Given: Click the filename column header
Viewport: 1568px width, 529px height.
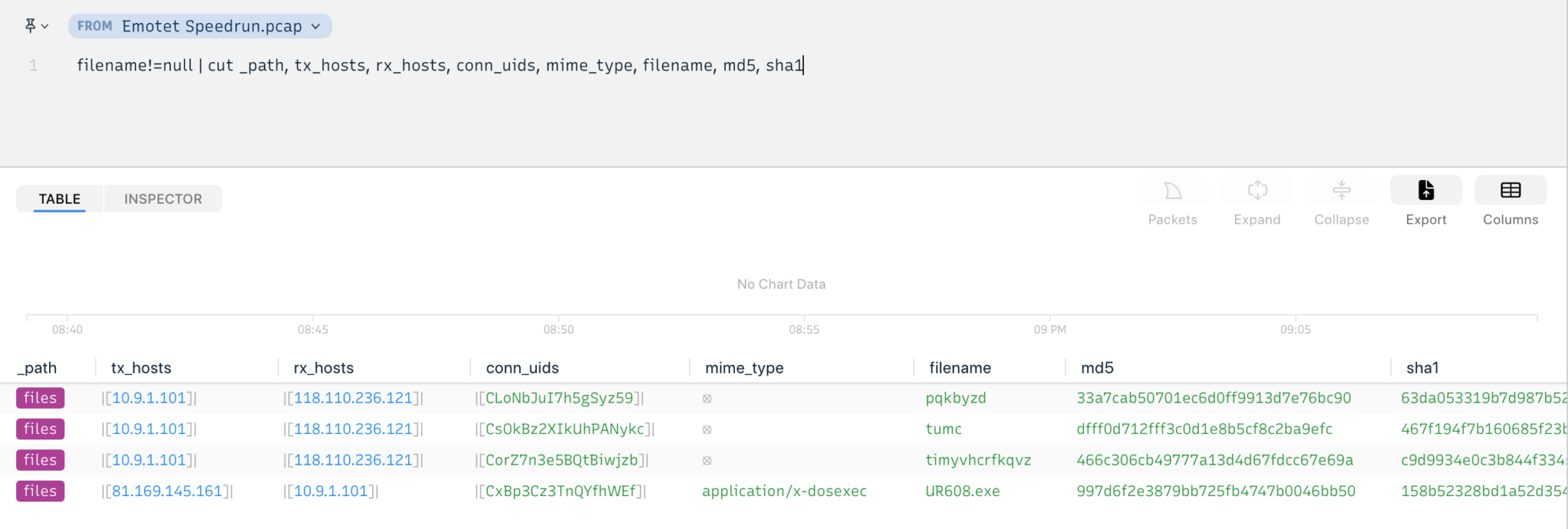Looking at the screenshot, I should click(960, 367).
